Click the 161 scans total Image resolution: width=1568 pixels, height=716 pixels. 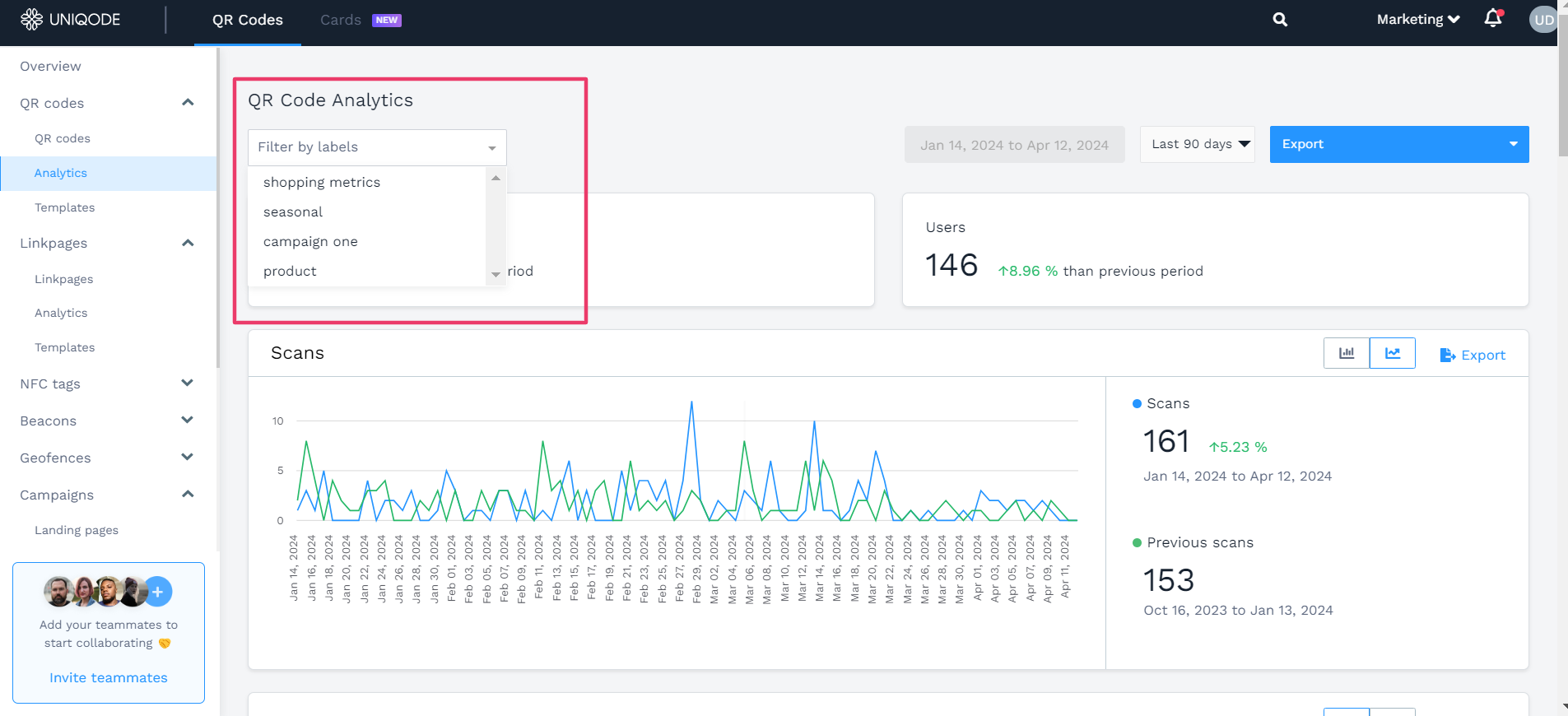[x=1166, y=442]
